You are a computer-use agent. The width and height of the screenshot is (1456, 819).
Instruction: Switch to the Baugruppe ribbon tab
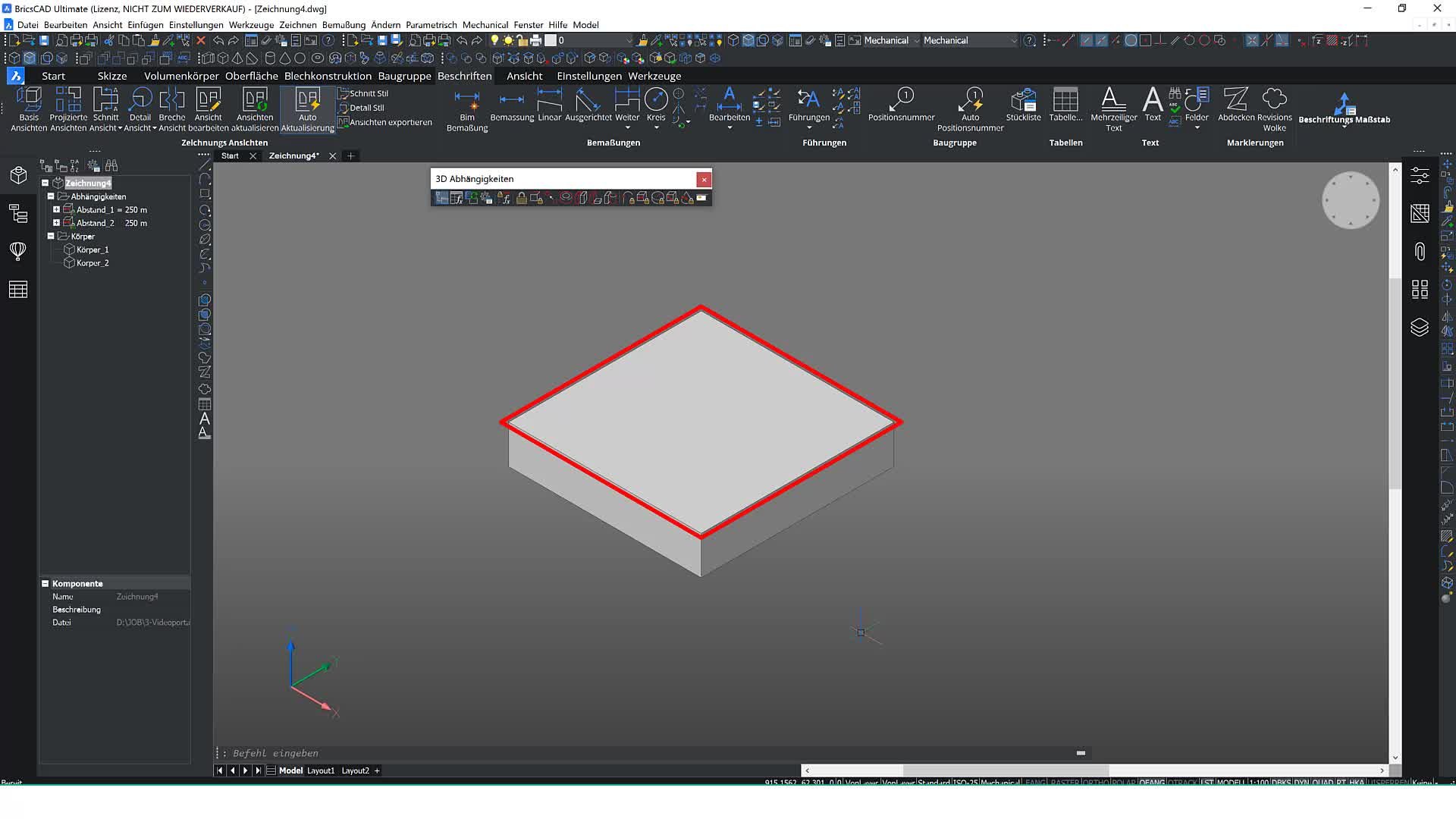click(404, 76)
